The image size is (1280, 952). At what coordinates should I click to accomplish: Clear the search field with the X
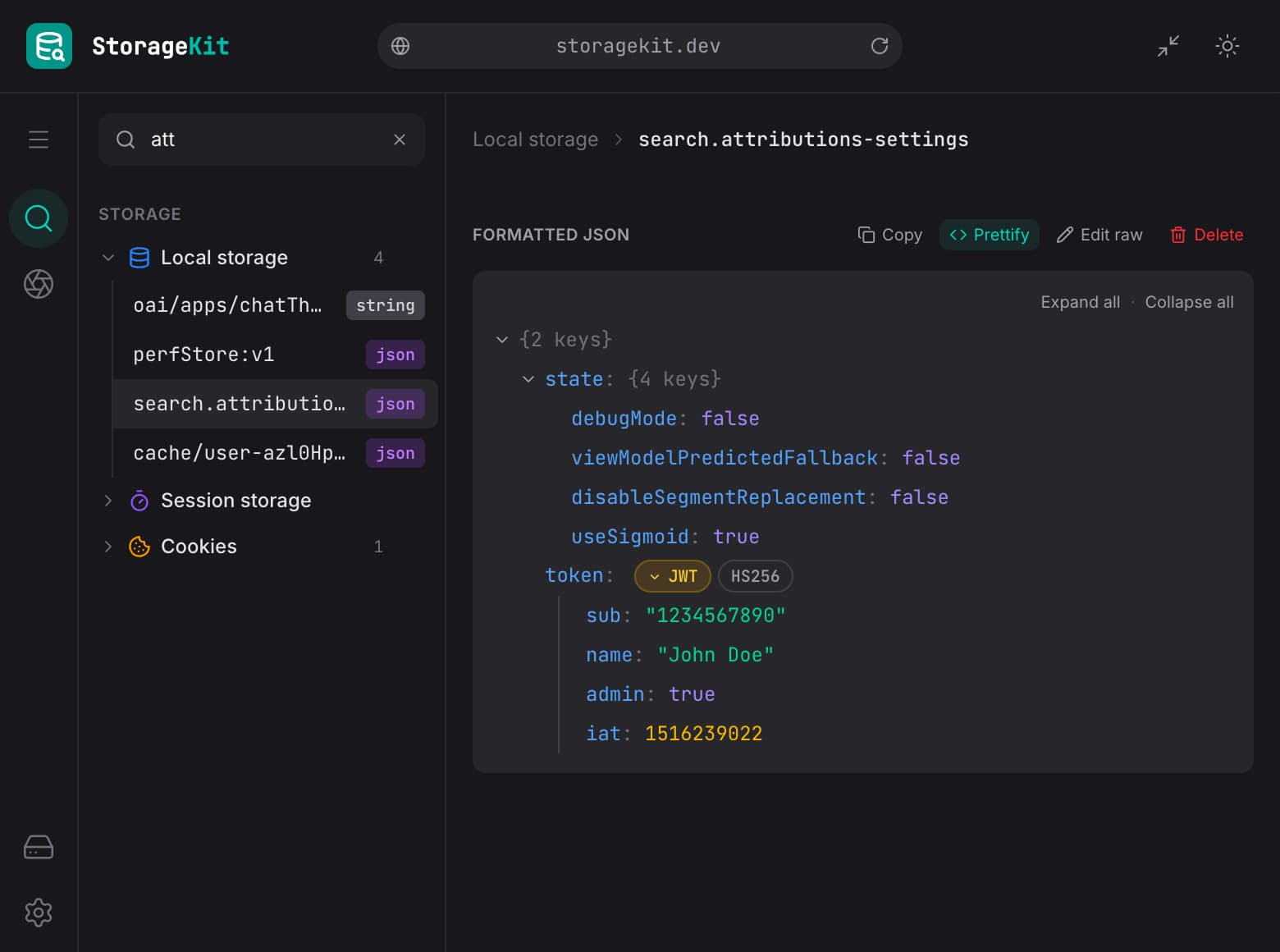[400, 140]
